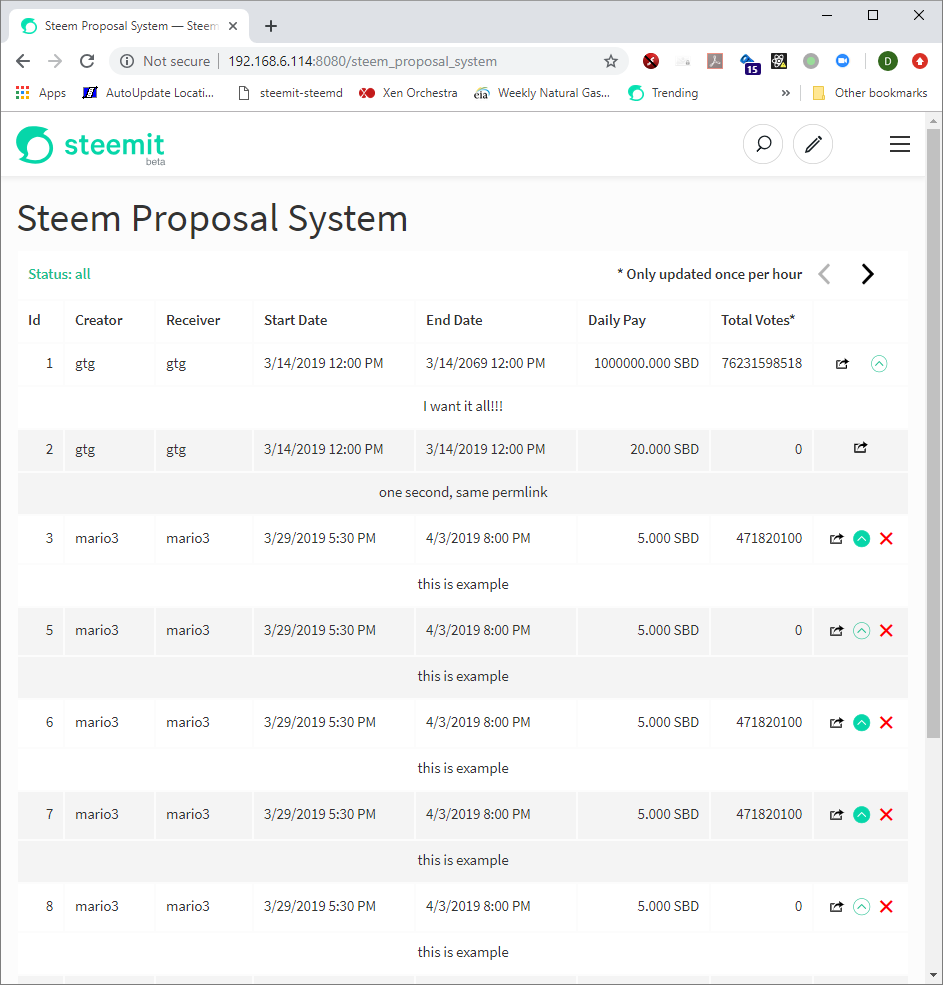
Task: Click the React developer tools extension
Action: (x=779, y=61)
